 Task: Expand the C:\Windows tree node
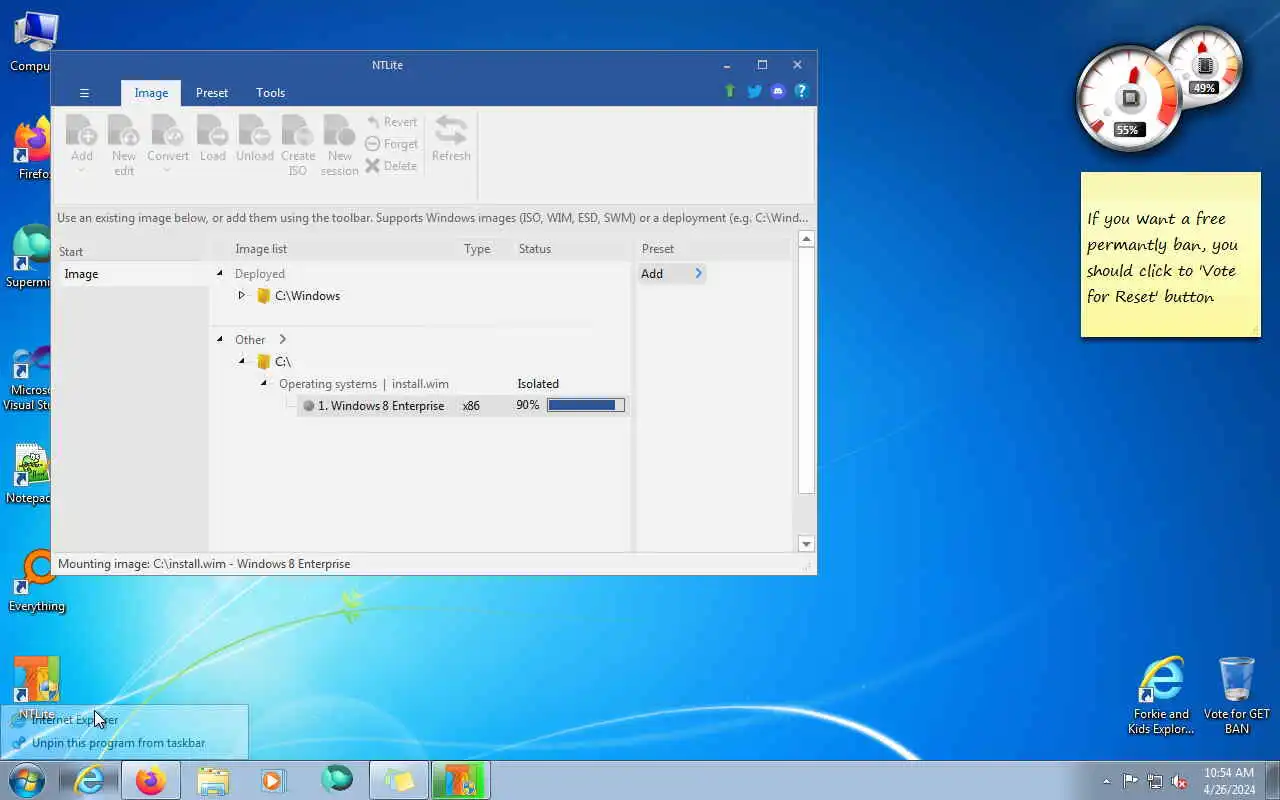[241, 295]
